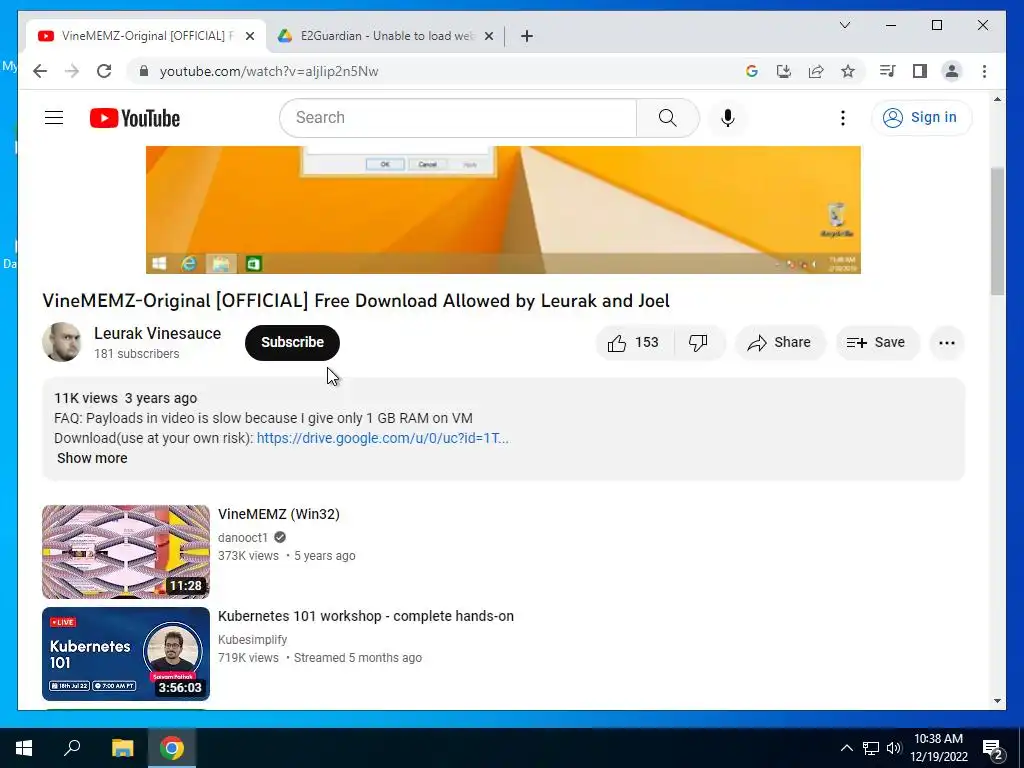Image resolution: width=1024 pixels, height=768 pixels.
Task: Go to the YouTube home logo
Action: [135, 118]
